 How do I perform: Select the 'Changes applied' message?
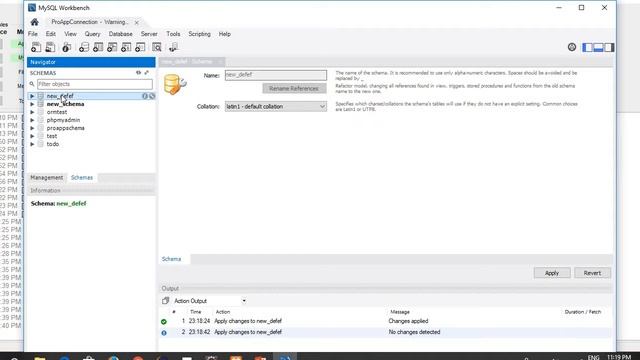pos(408,321)
